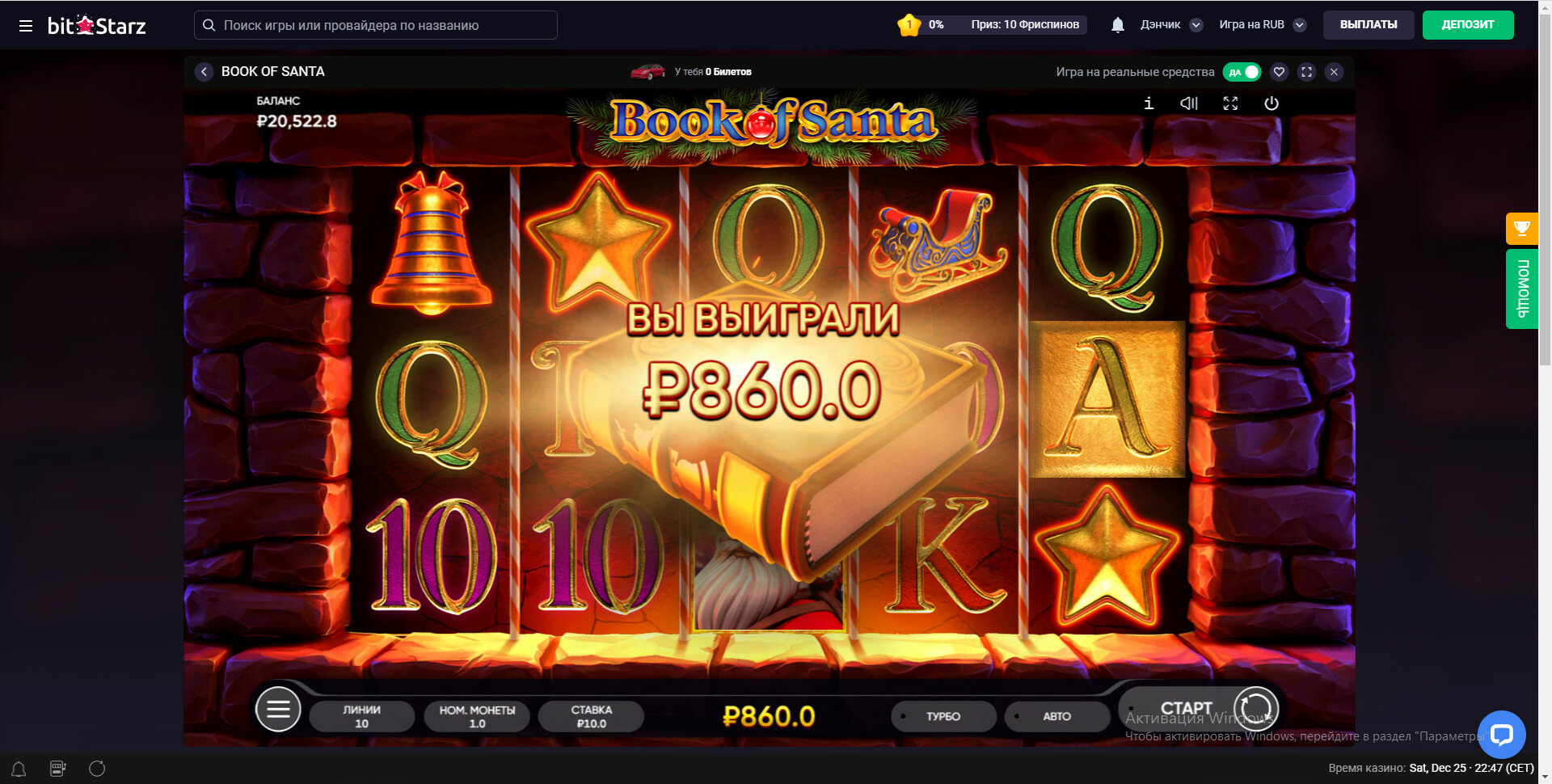Click the ВЫПЛАТЫ button
The width and height of the screenshot is (1552, 784).
click(x=1369, y=25)
